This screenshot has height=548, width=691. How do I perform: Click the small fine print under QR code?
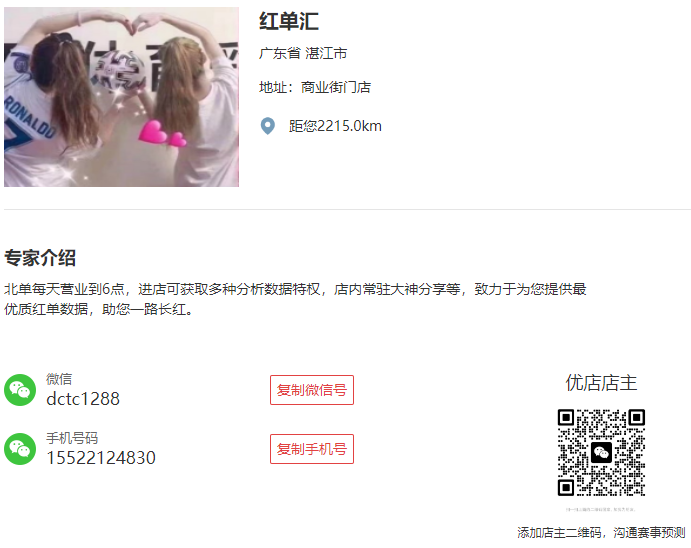point(601,510)
